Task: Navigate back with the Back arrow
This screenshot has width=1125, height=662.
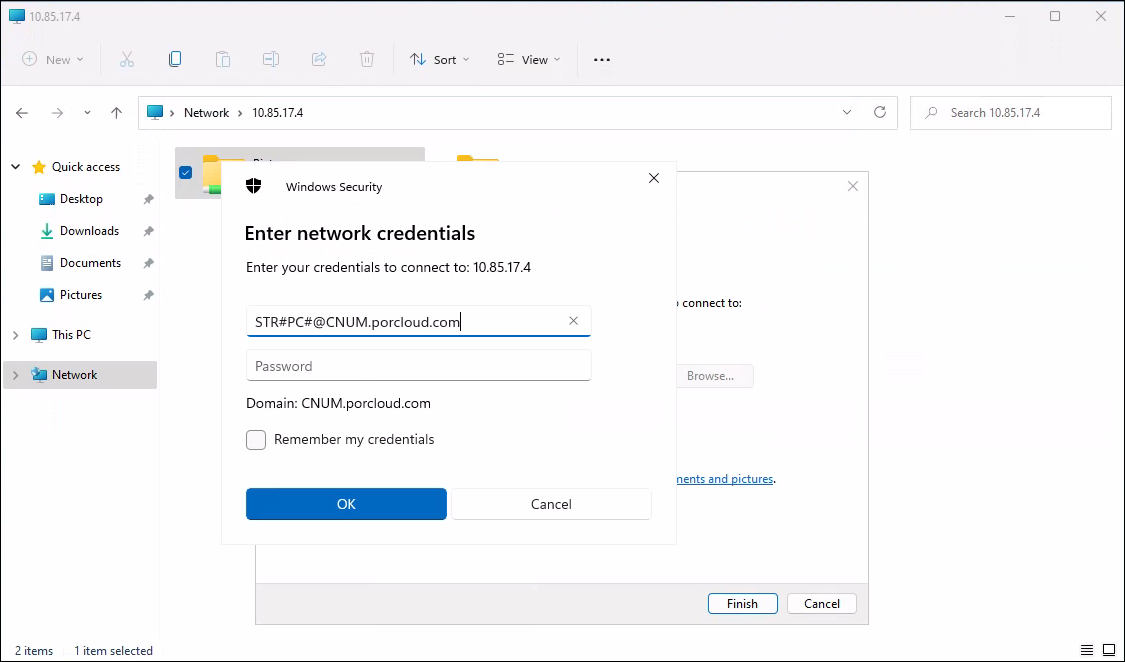Action: [x=23, y=113]
